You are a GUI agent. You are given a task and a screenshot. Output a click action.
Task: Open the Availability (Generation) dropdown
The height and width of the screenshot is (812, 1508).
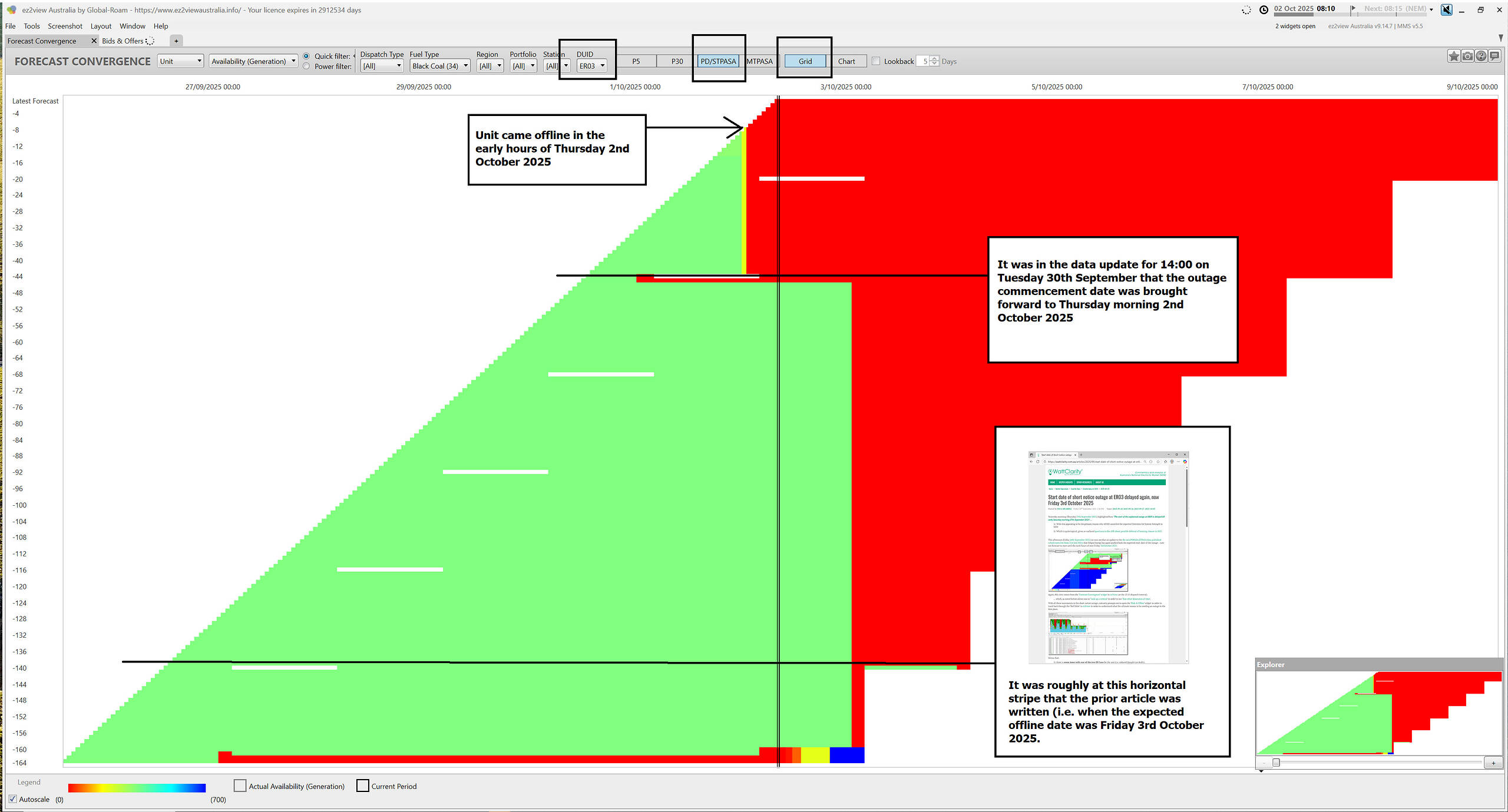point(253,61)
